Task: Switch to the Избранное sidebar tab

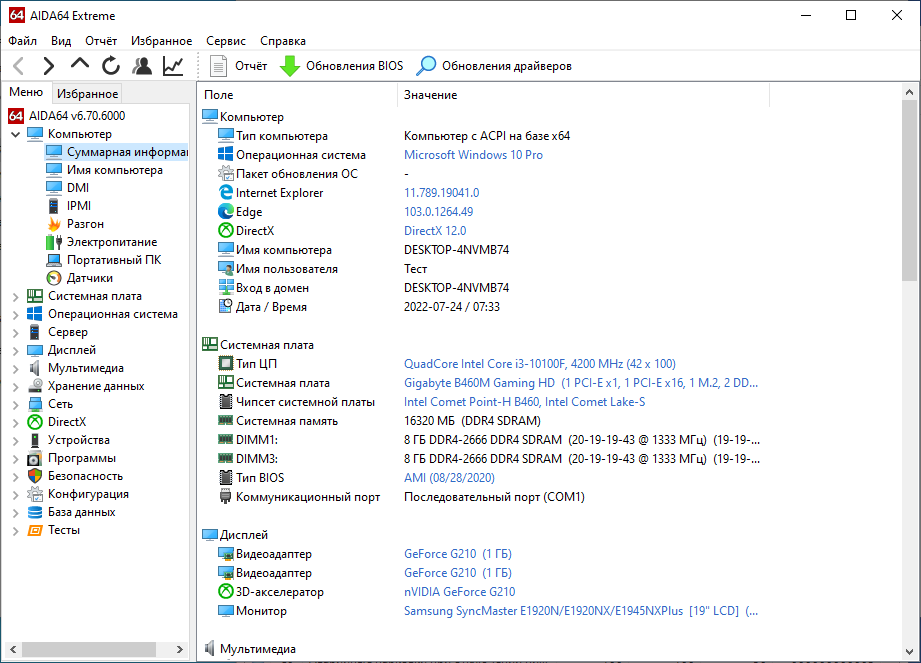Action: (88, 93)
